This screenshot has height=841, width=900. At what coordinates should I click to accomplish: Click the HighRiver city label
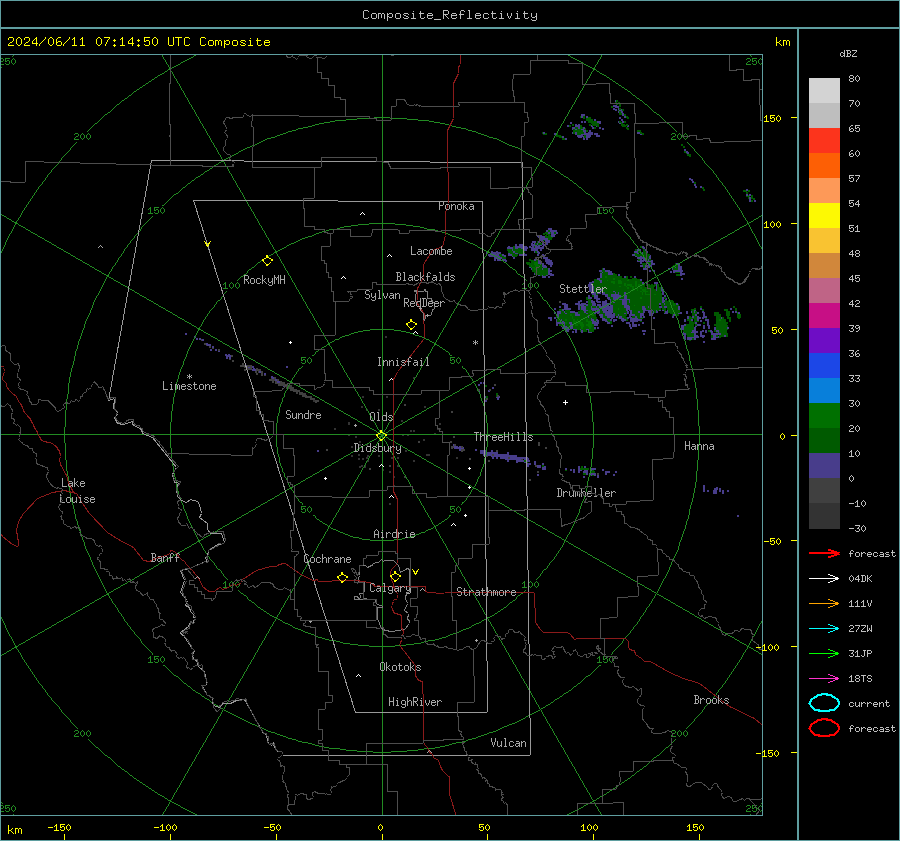click(x=415, y=702)
